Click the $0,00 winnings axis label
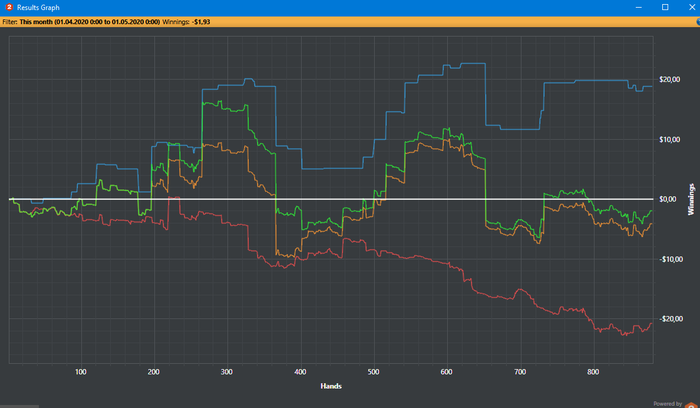Screen dimensions: 700x408 pos(668,199)
